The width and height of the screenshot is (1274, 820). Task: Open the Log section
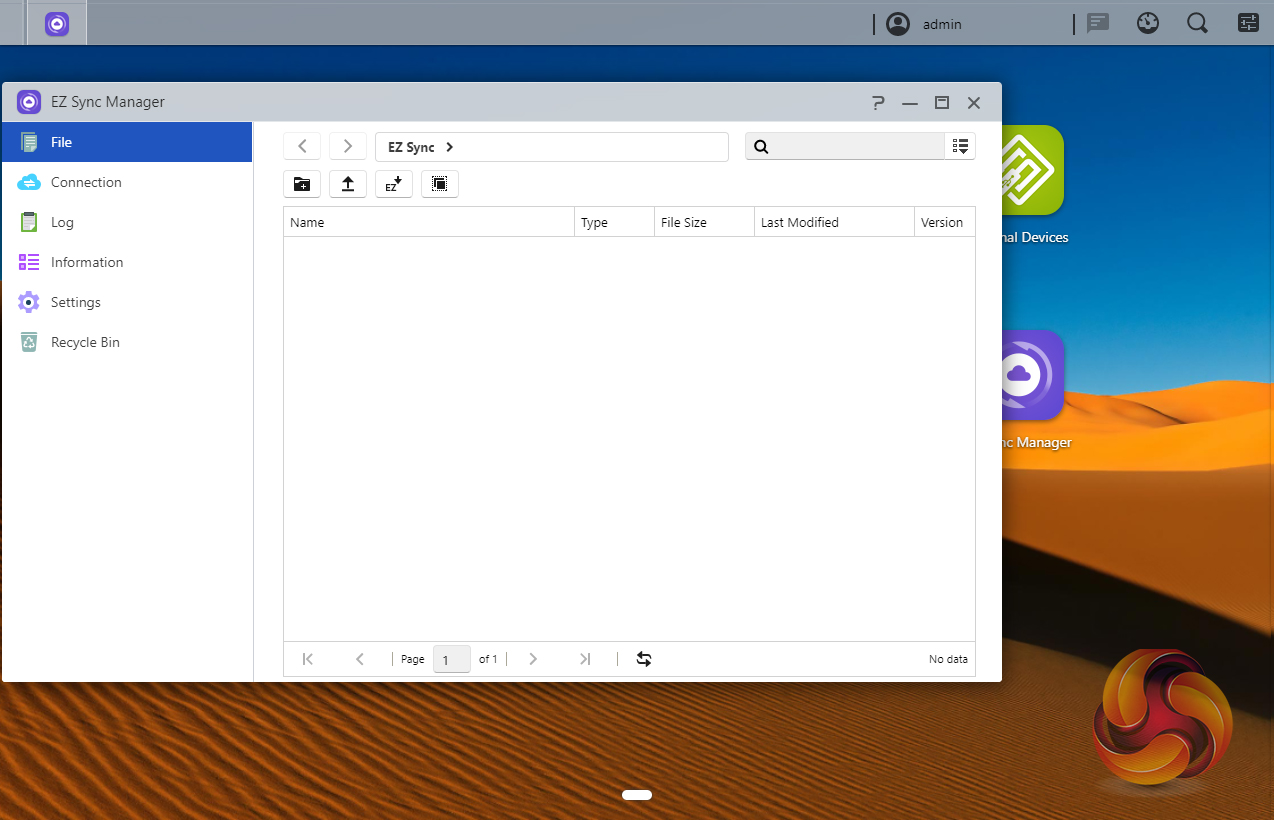[127, 222]
